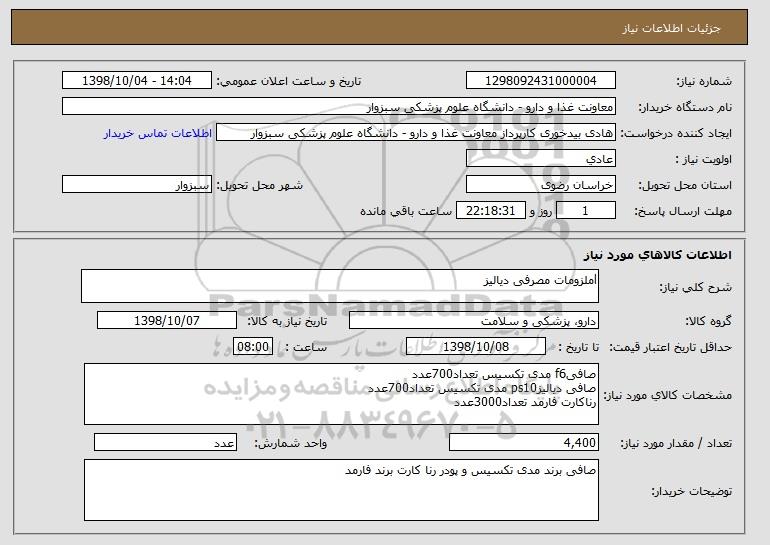The width and height of the screenshot is (770, 545).
Task: Click the label اولویت نیاز
Action: coord(703,159)
